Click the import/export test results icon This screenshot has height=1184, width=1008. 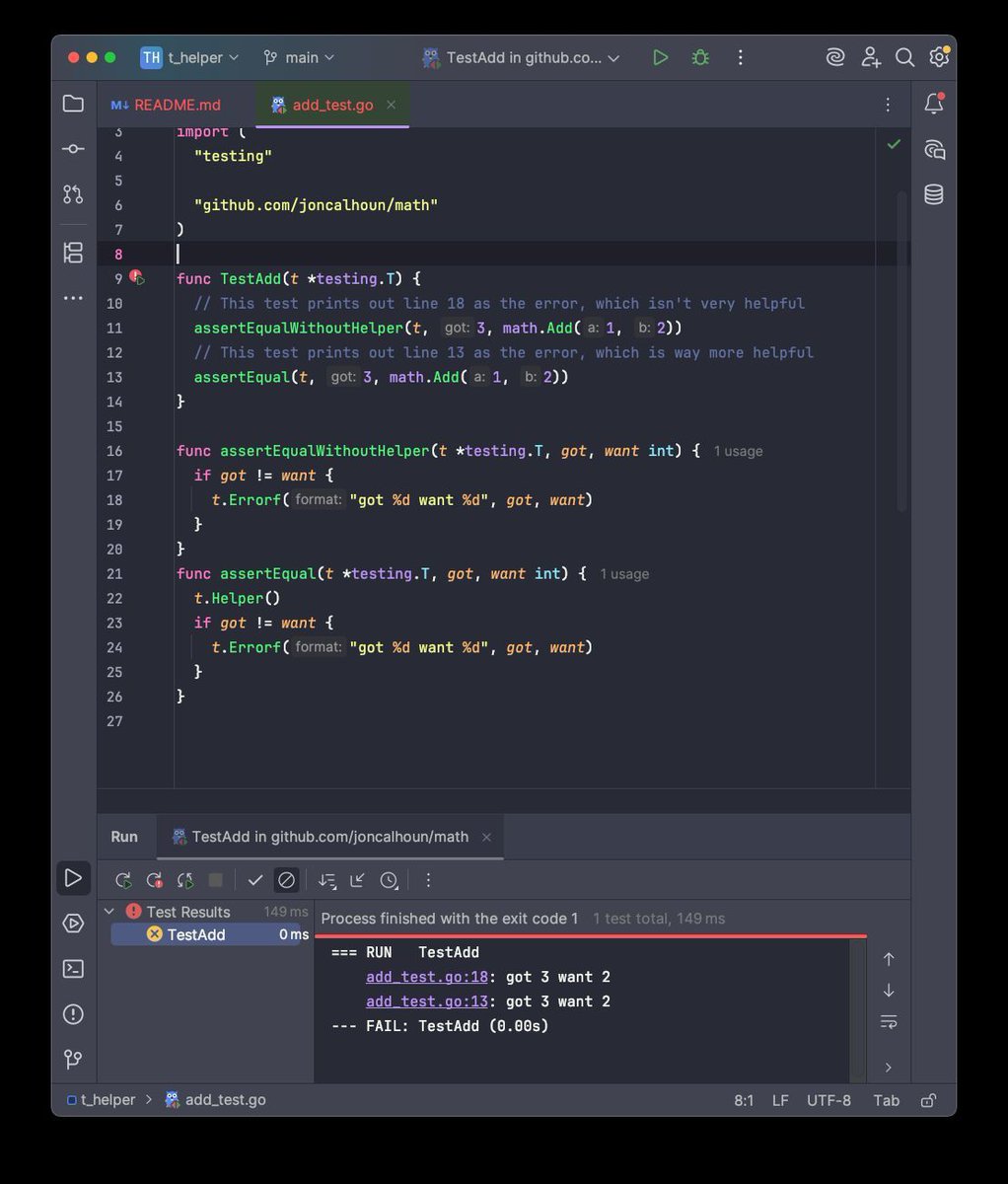pos(358,880)
